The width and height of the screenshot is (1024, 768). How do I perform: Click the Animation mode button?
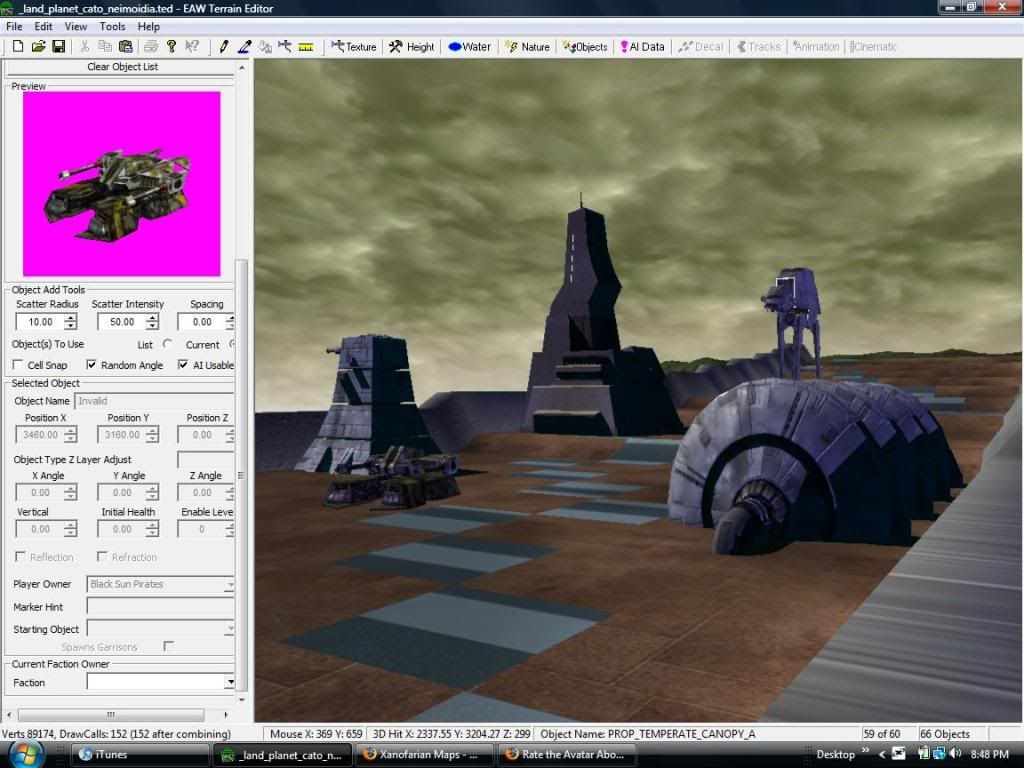(816, 46)
